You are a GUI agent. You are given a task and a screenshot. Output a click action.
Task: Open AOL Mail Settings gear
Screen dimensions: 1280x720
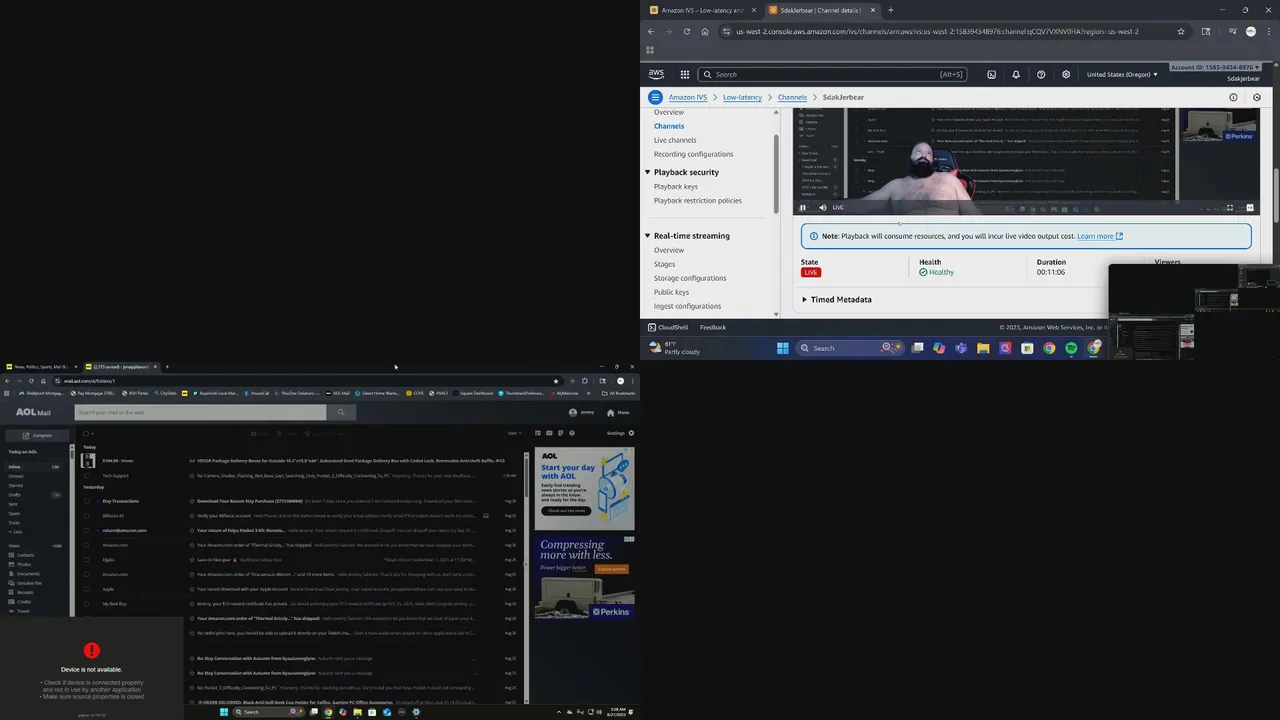pyautogui.click(x=631, y=433)
